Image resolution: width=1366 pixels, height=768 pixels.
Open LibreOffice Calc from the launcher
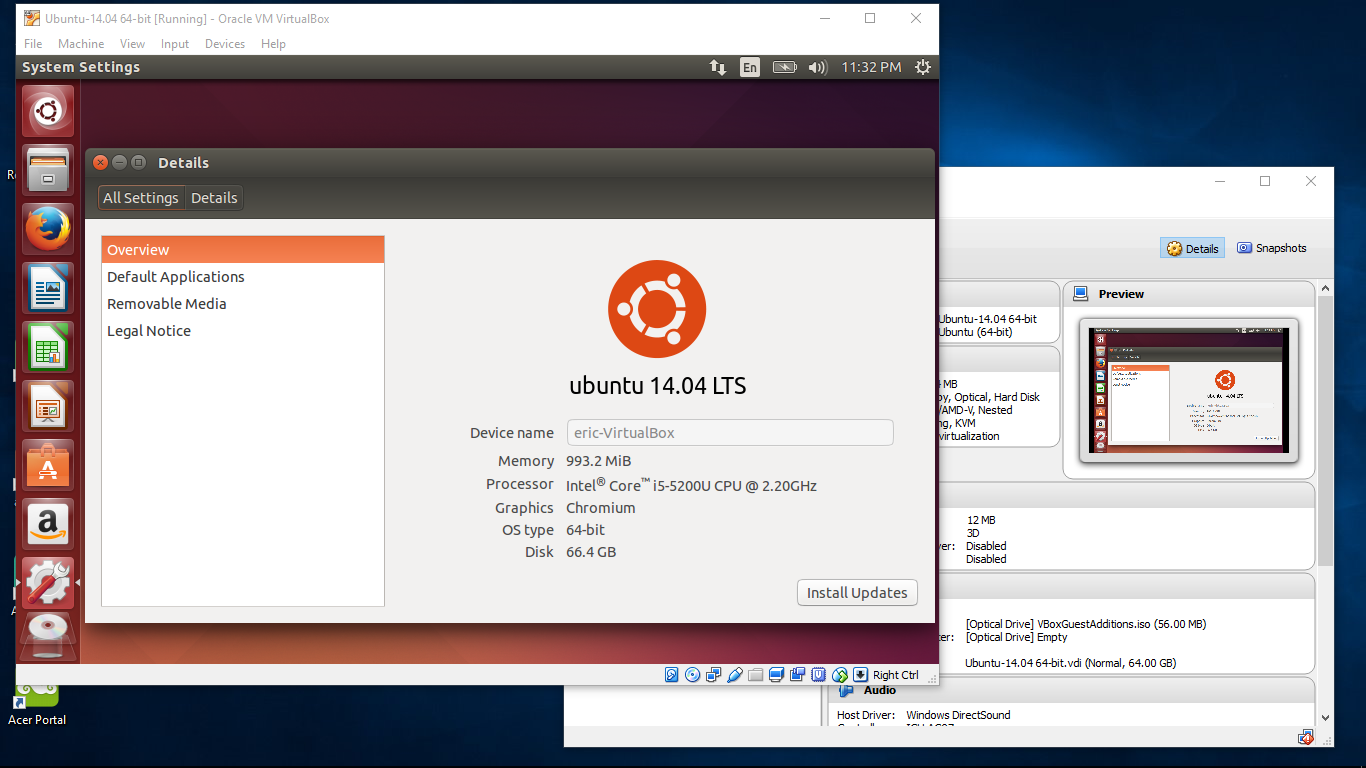(48, 347)
